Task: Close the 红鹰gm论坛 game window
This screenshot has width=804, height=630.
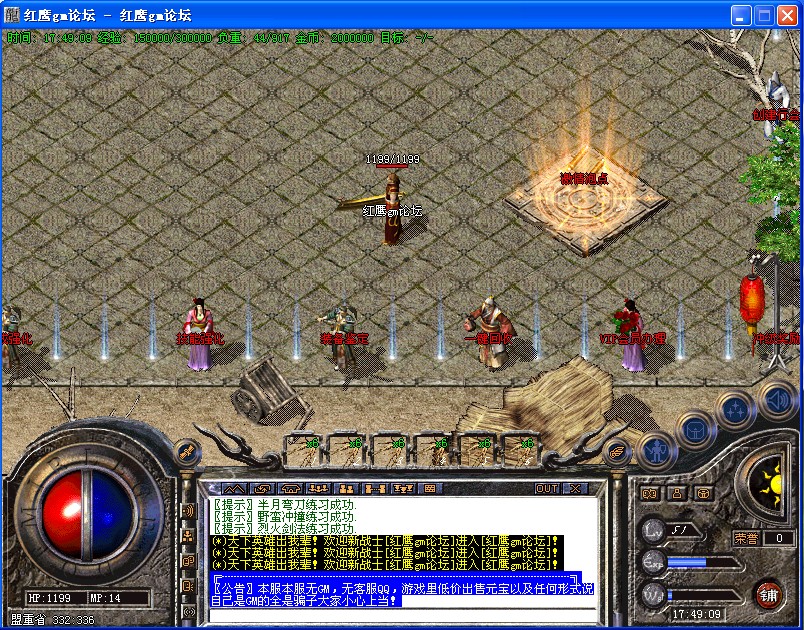Action: [x=787, y=16]
